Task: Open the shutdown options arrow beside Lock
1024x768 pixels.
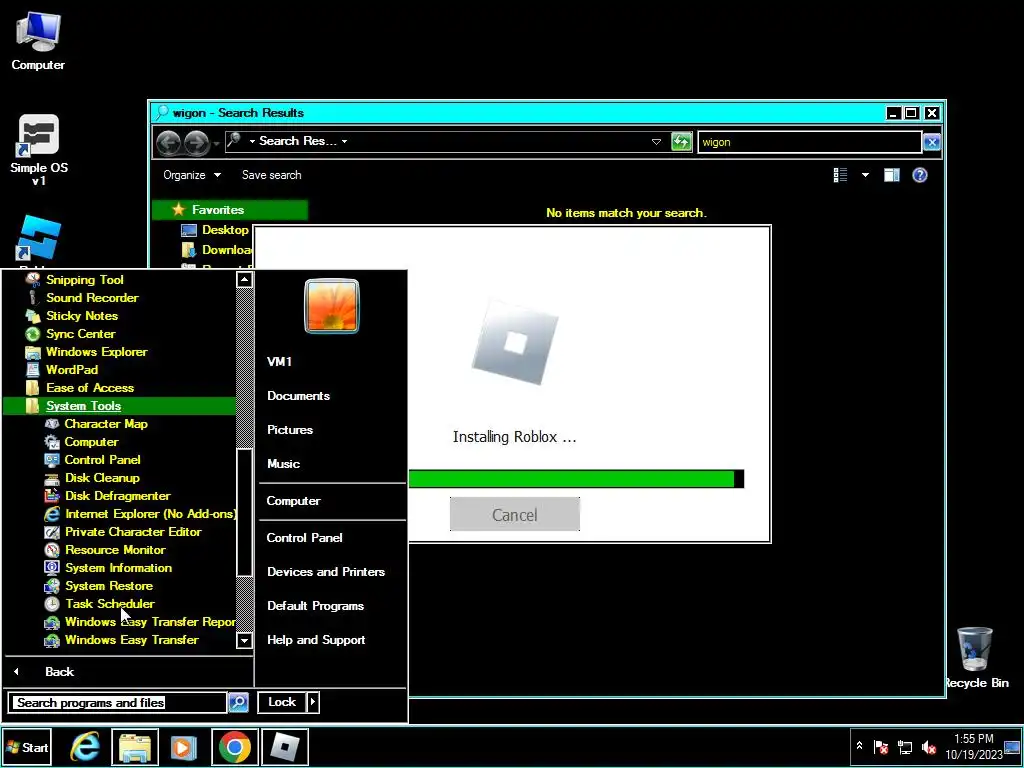Action: pyautogui.click(x=313, y=702)
